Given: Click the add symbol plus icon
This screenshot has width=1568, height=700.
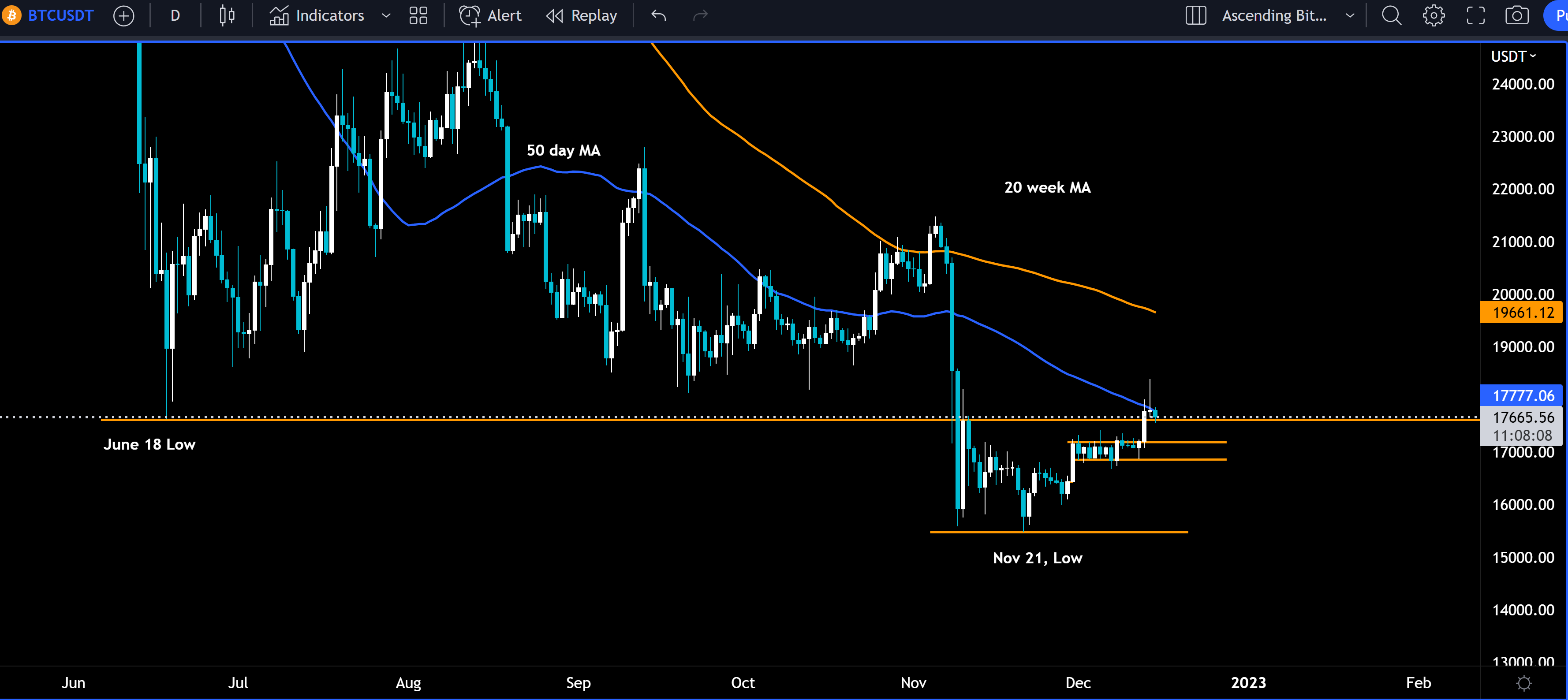Looking at the screenshot, I should click(x=123, y=16).
